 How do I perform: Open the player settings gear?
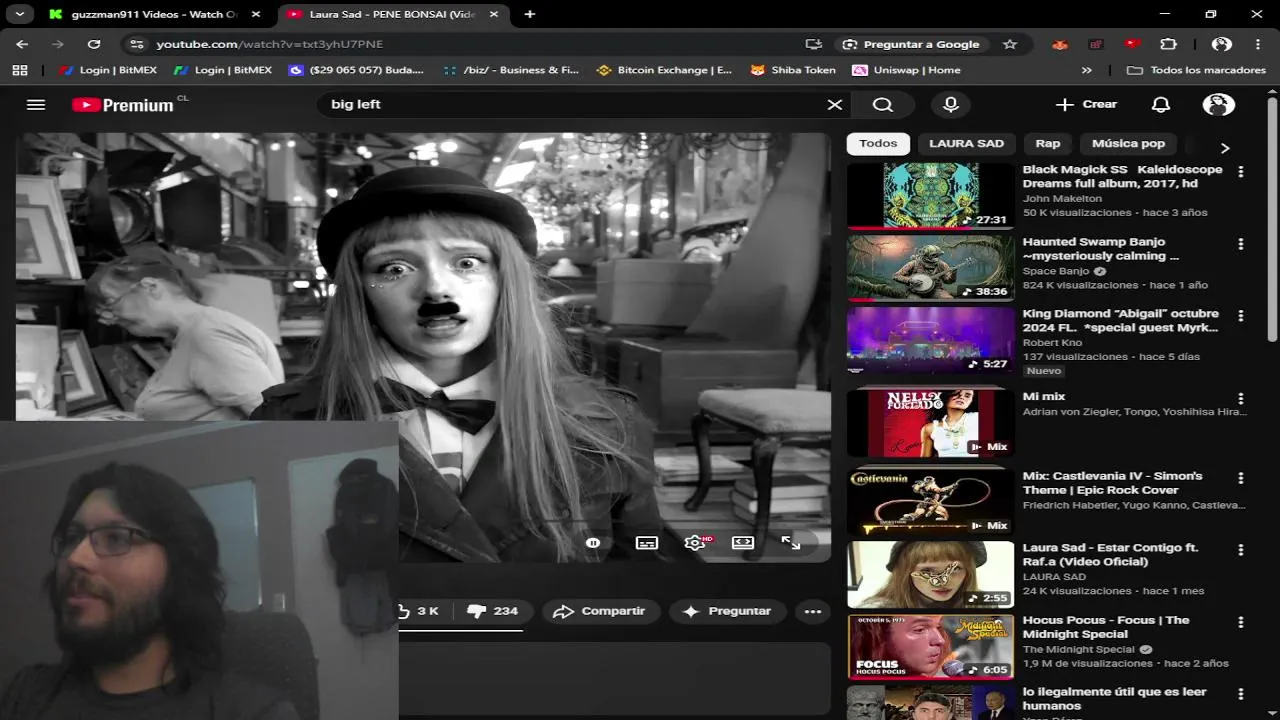point(695,542)
